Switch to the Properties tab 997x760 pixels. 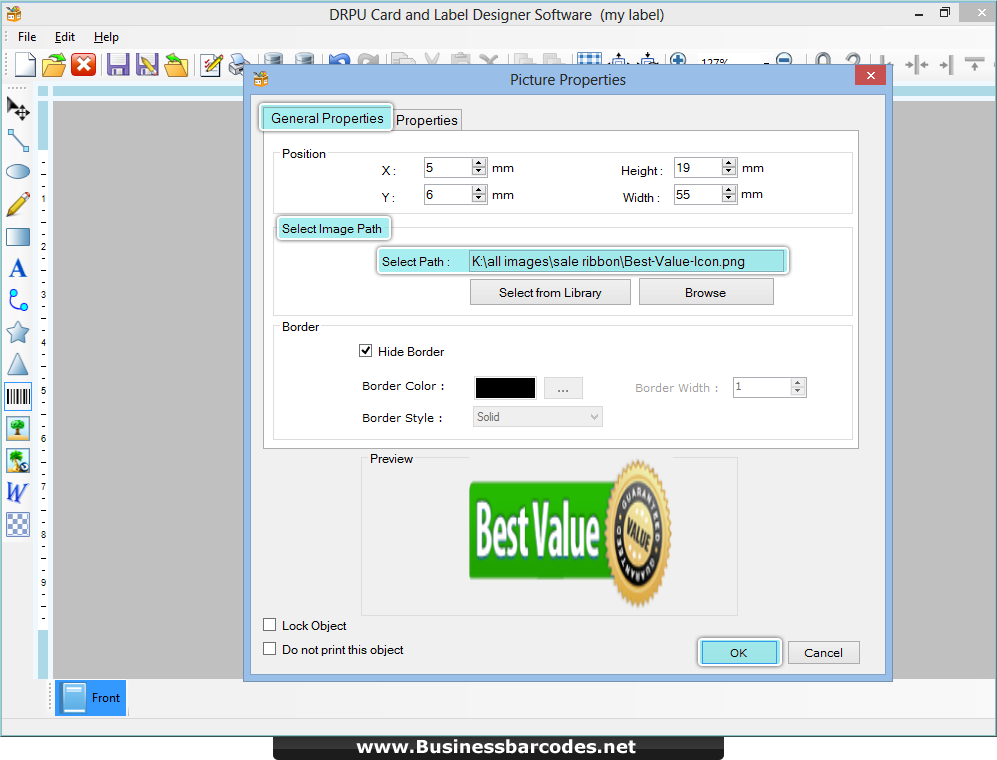tap(427, 120)
